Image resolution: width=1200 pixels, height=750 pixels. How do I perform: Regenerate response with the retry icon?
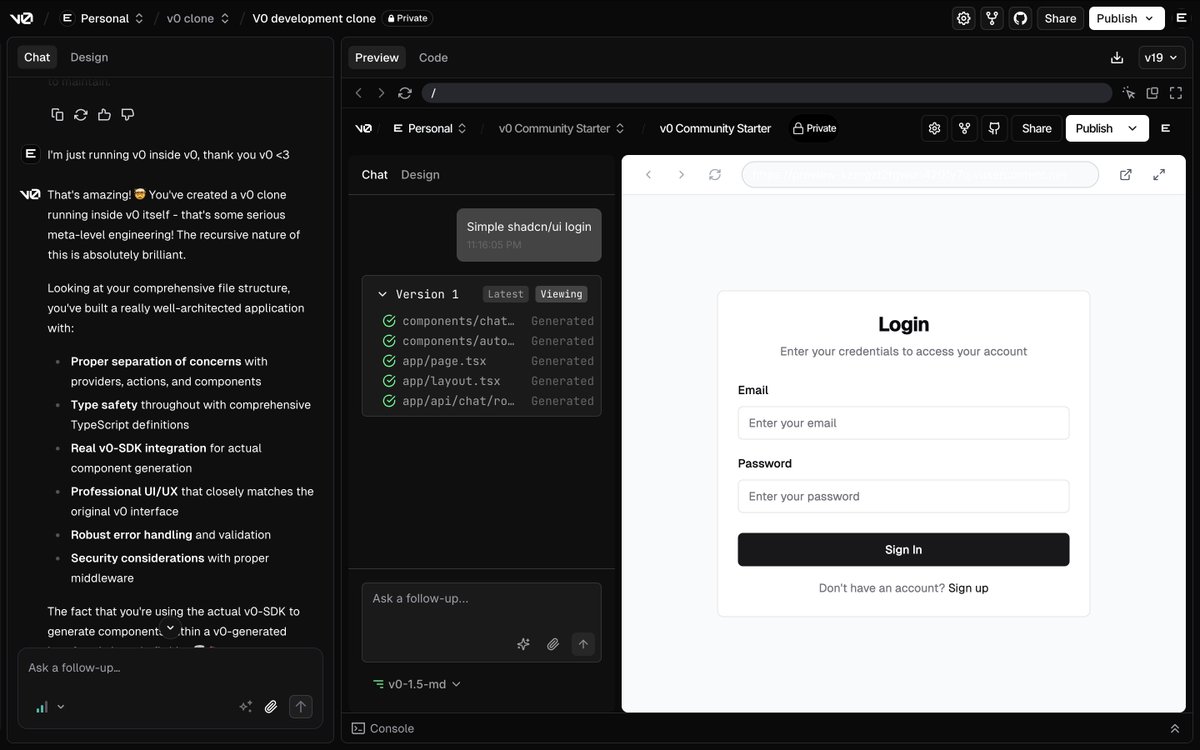(81, 115)
